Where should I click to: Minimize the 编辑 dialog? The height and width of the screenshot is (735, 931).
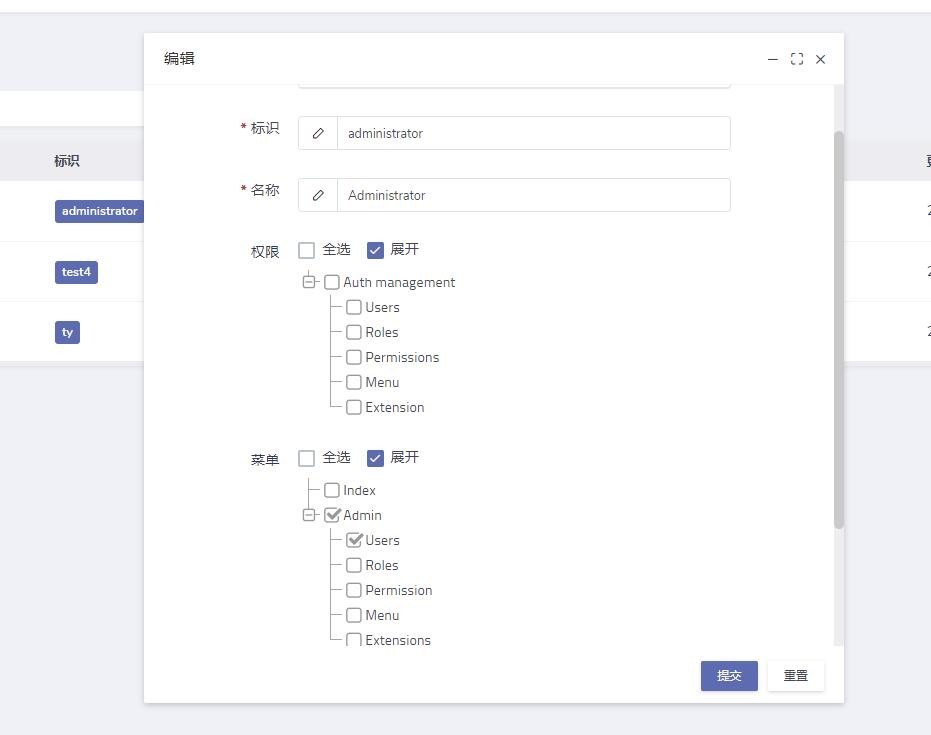[x=773, y=59]
